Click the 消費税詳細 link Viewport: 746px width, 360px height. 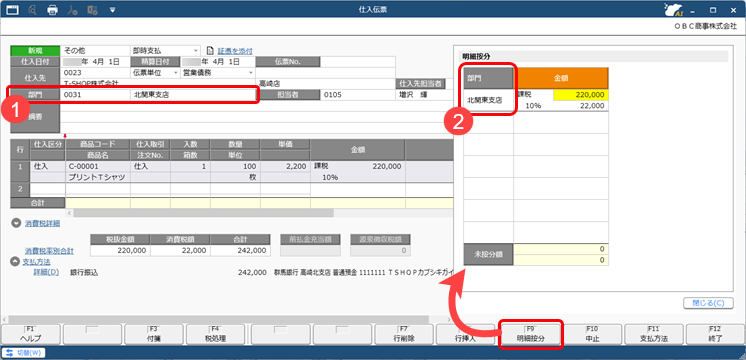coord(42,223)
